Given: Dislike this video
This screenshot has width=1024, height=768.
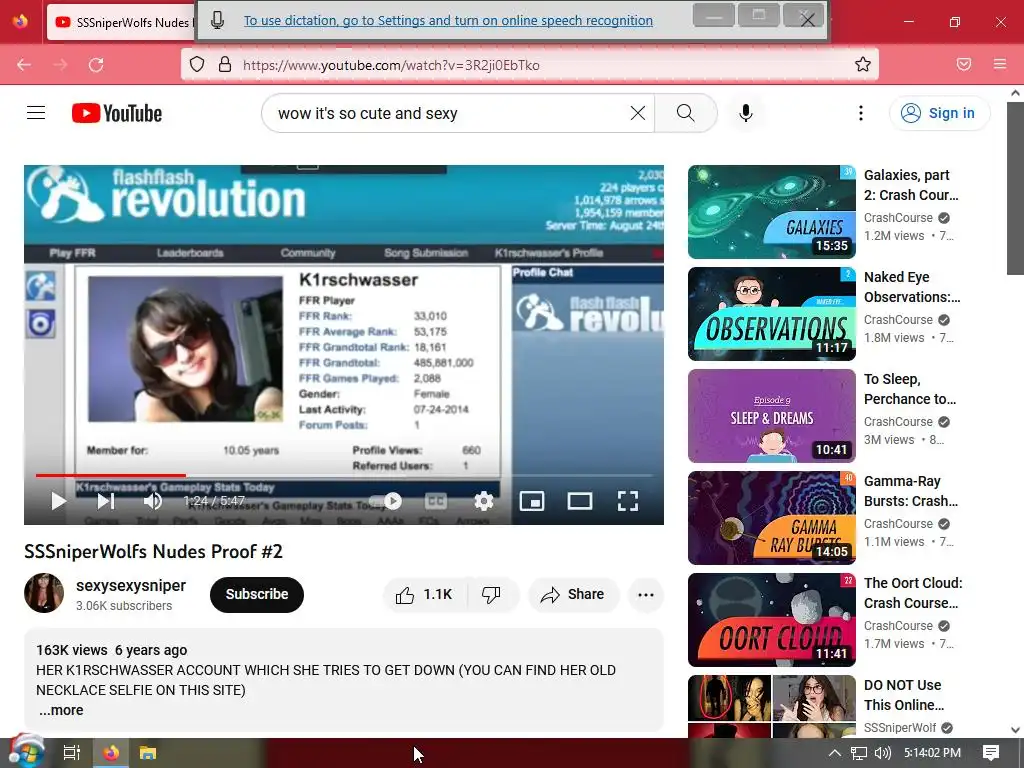Looking at the screenshot, I should click(493, 594).
